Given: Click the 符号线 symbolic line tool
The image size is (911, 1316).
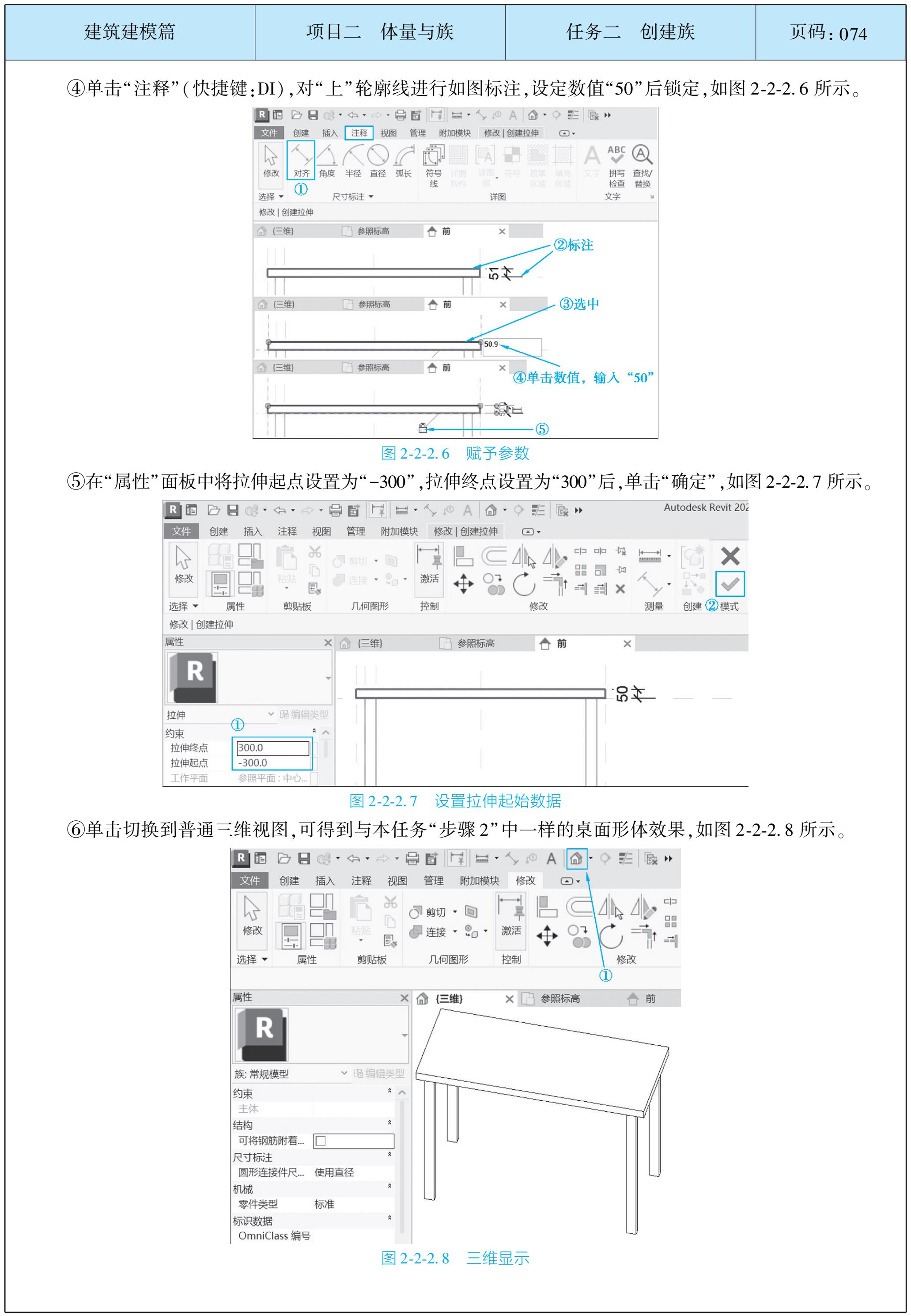Looking at the screenshot, I should click(433, 166).
